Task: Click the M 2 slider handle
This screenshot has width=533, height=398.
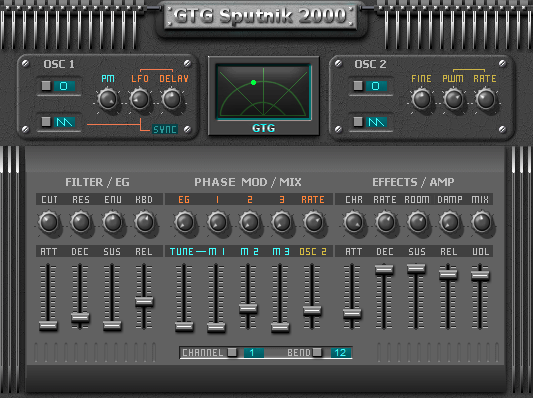Action: point(248,309)
